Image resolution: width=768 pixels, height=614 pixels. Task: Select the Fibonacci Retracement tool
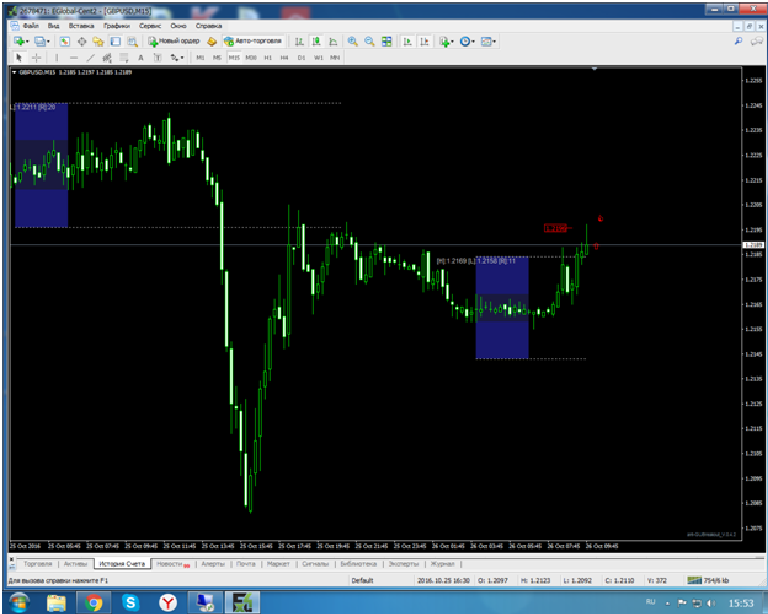tap(124, 58)
